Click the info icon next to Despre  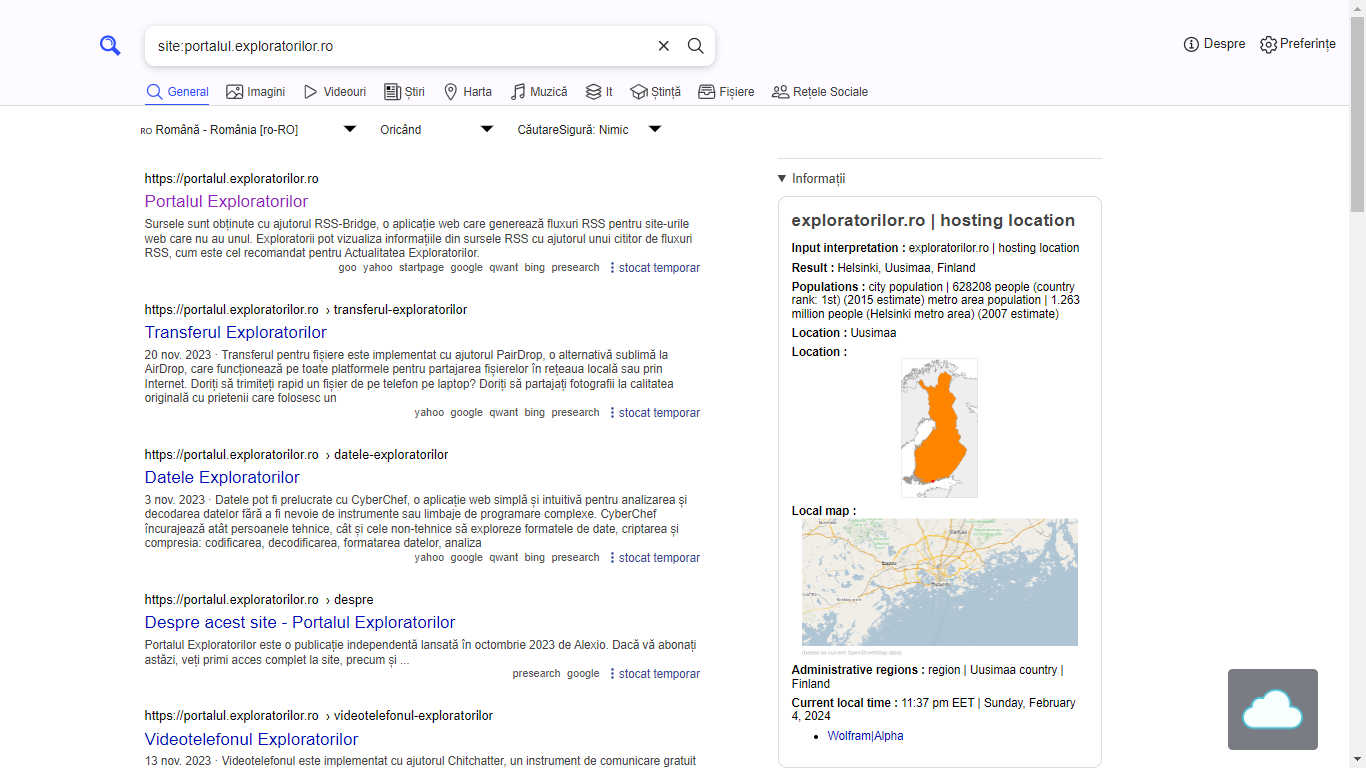click(1190, 44)
